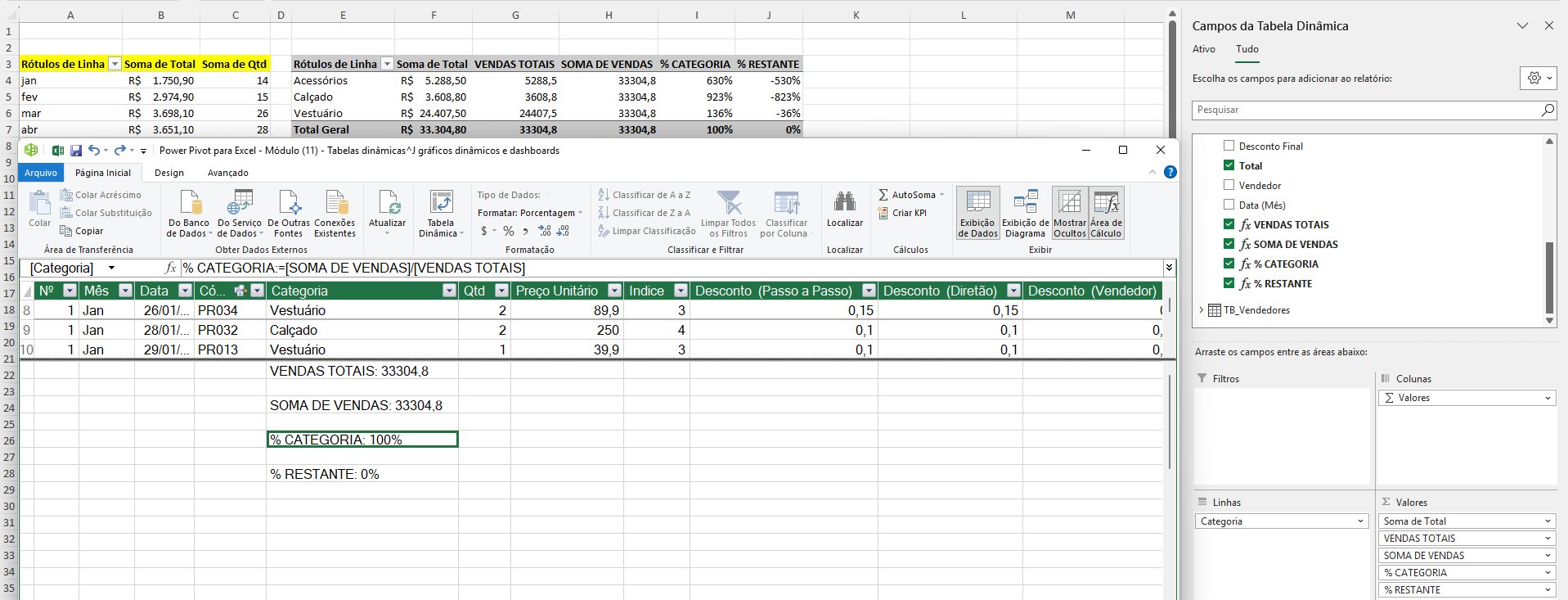Uncheck the % RESTANTE measure checkbox
The width and height of the screenshot is (1568, 600).
coord(1229,283)
